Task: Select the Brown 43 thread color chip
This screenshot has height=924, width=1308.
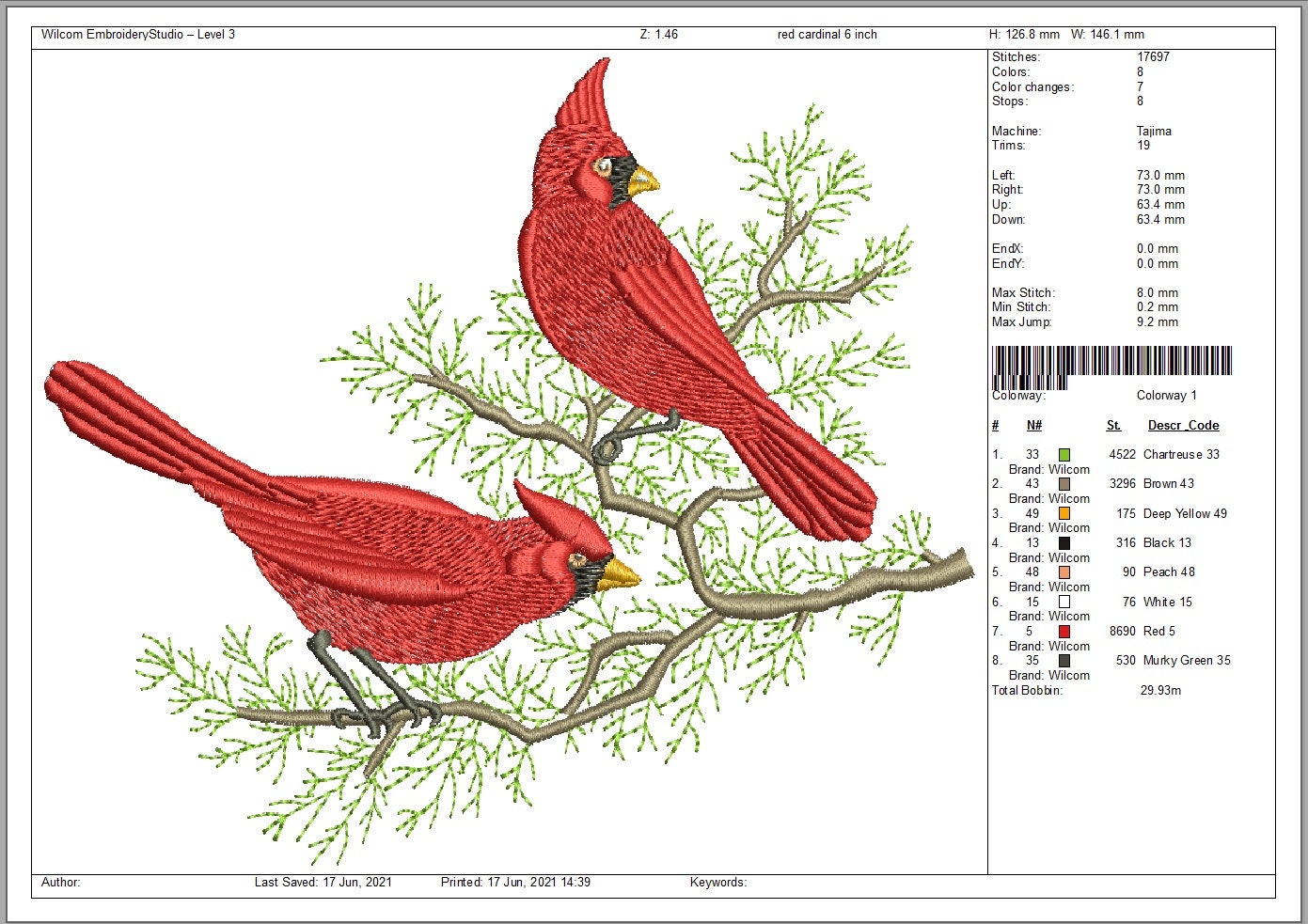Action: coord(1064,483)
